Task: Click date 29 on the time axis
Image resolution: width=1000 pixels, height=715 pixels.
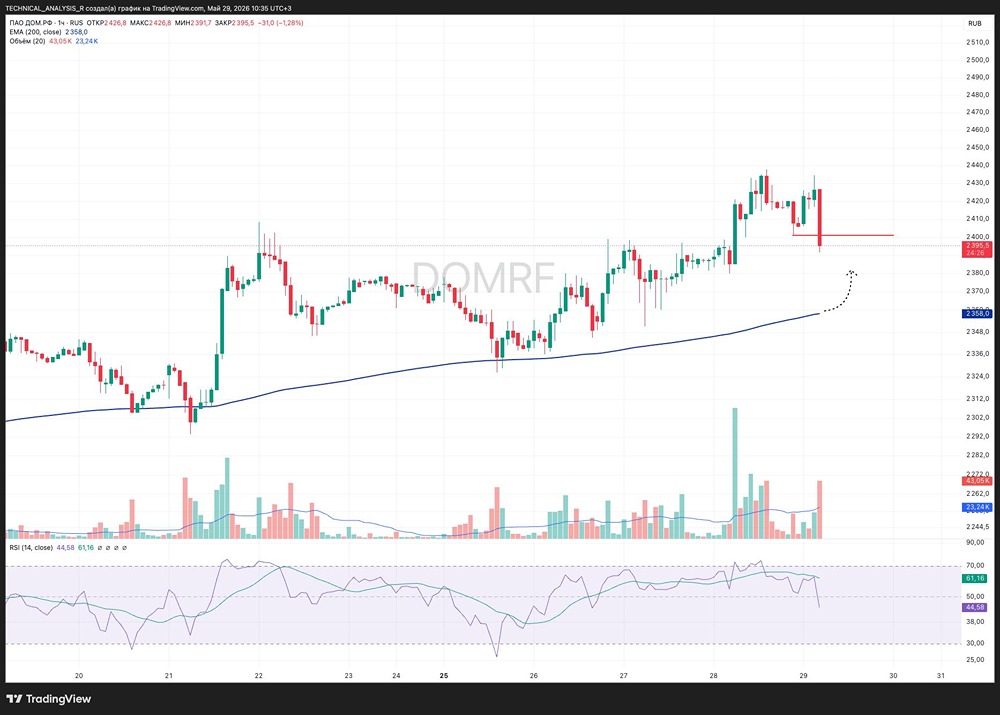Action: coord(803,675)
